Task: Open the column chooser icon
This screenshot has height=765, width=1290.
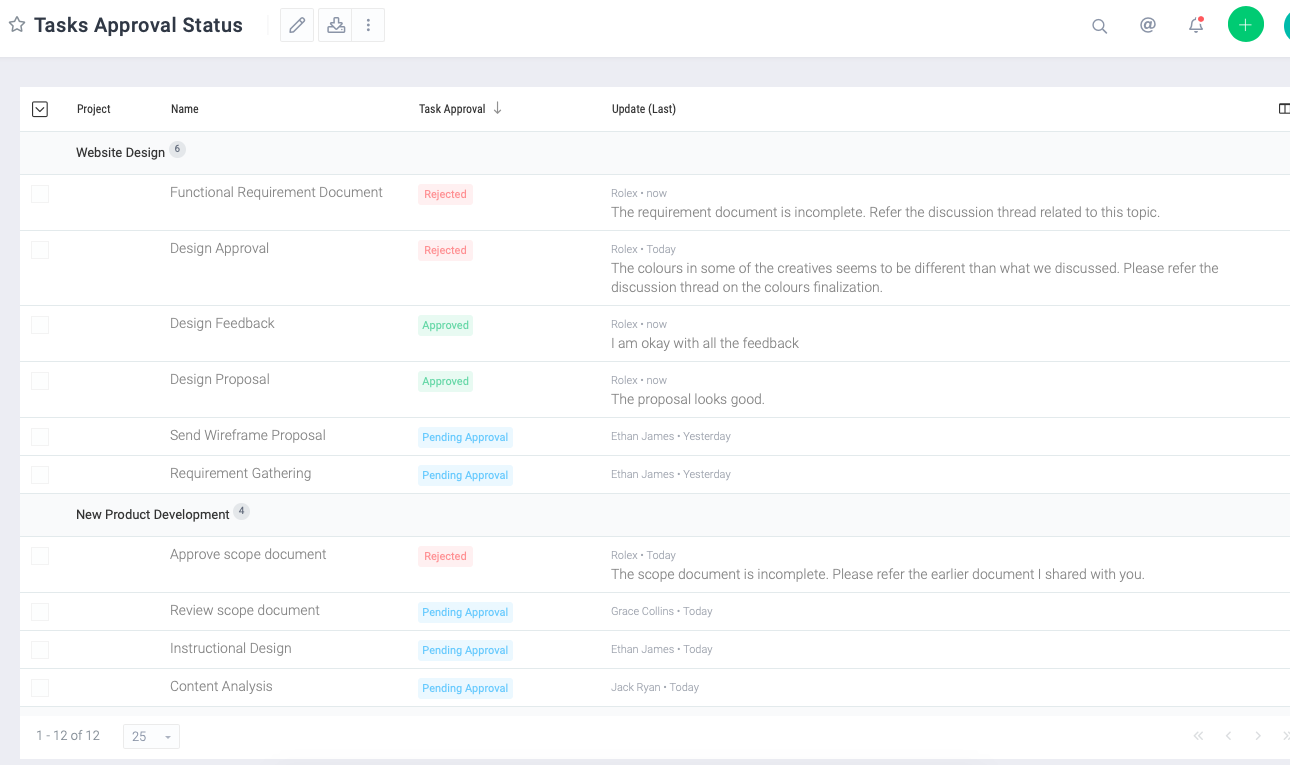Action: tap(1284, 109)
